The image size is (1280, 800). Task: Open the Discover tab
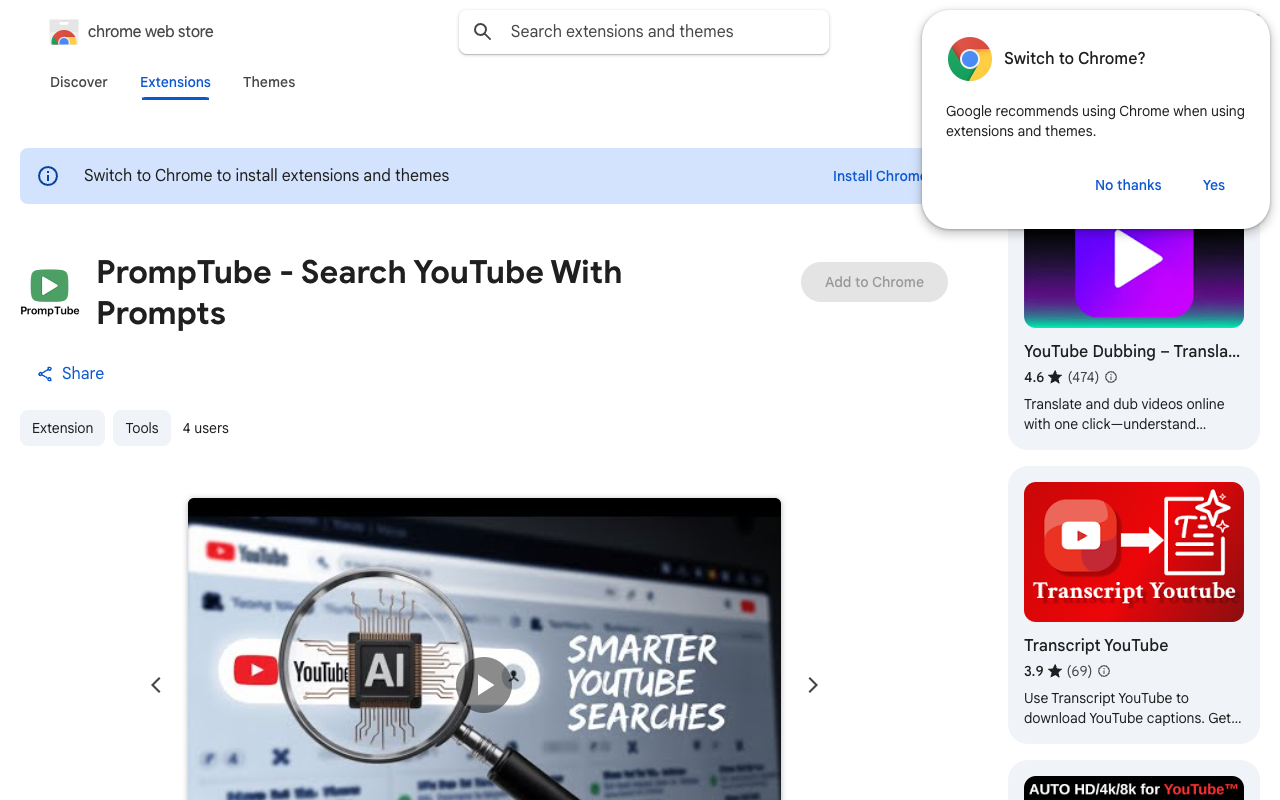tap(79, 82)
